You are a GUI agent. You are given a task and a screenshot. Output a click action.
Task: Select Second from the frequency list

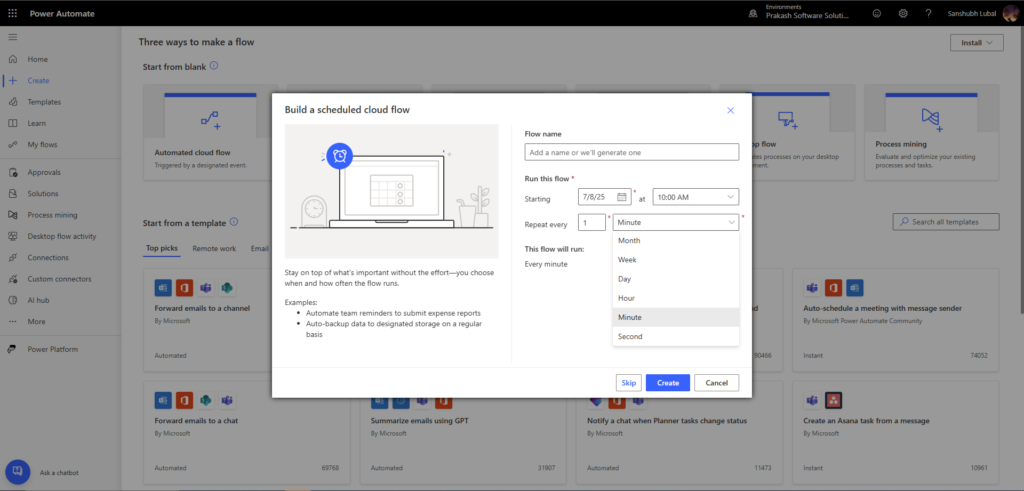[x=676, y=336]
